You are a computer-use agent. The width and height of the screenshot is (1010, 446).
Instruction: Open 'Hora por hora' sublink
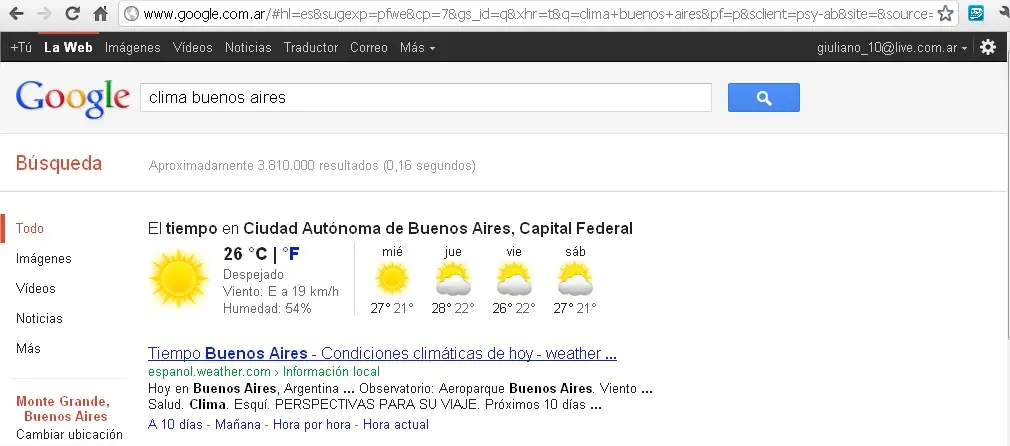(x=312, y=424)
